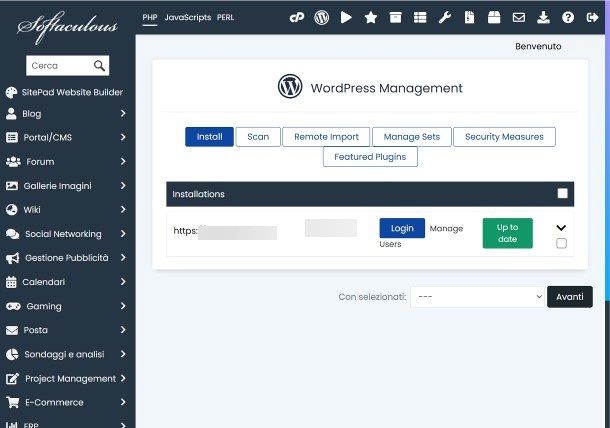The width and height of the screenshot is (610, 428).
Task: Open the installations list icon in toolbar
Action: coord(420,18)
